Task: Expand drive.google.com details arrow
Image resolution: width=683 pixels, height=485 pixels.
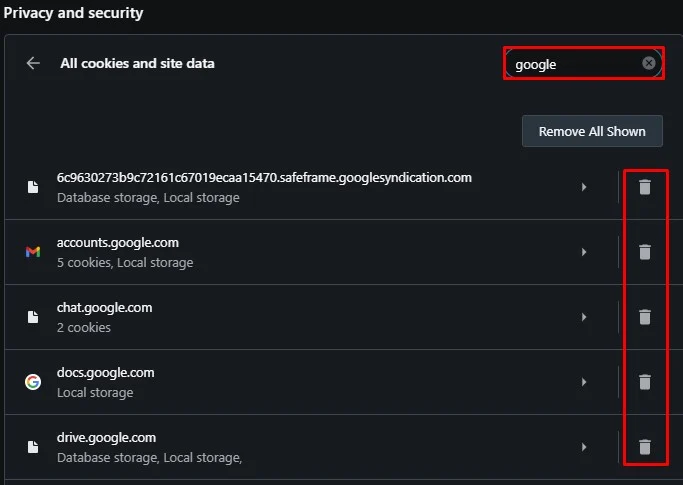Action: coord(584,447)
